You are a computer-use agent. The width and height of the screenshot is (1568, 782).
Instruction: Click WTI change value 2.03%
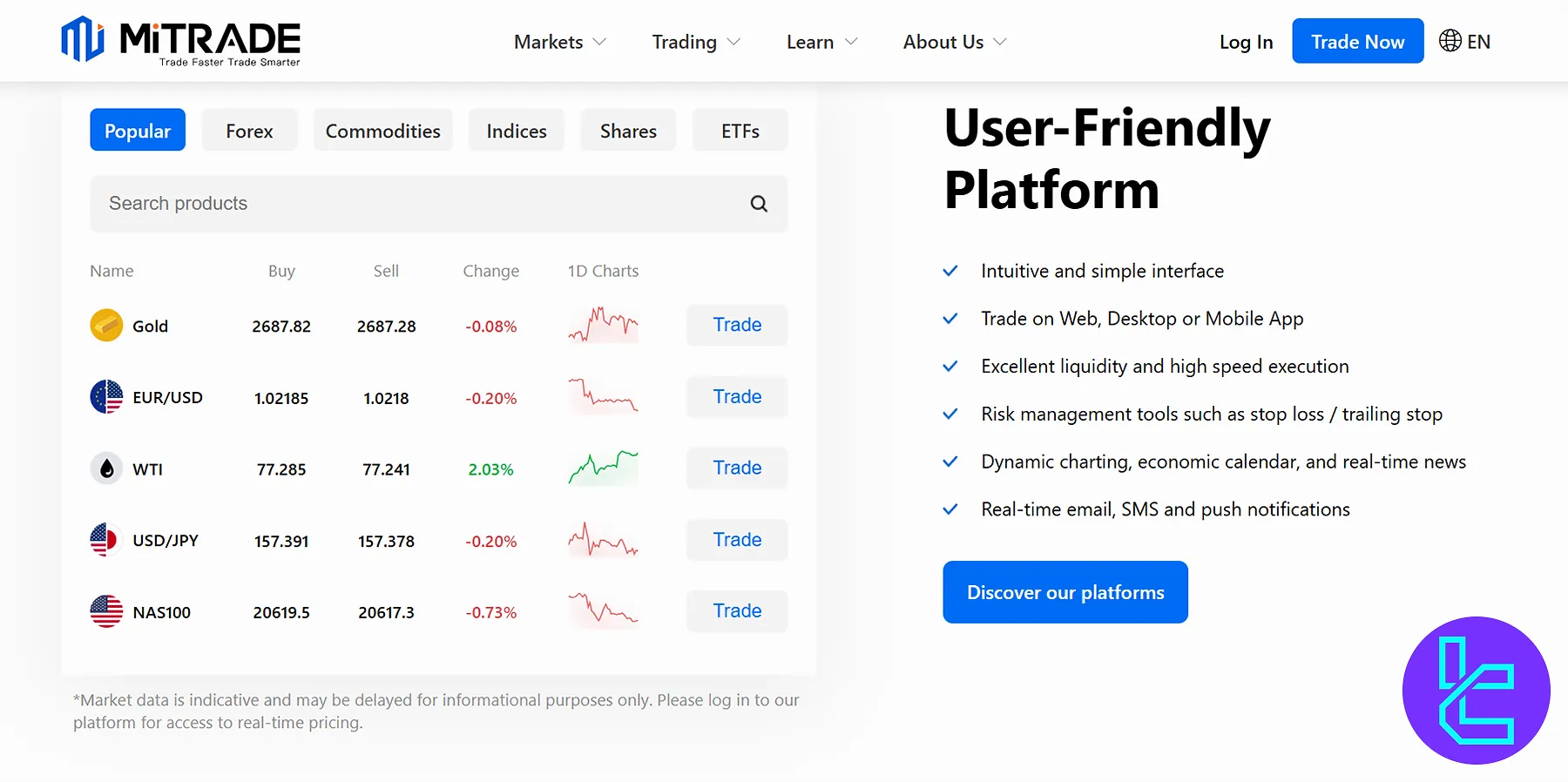pyautogui.click(x=490, y=469)
